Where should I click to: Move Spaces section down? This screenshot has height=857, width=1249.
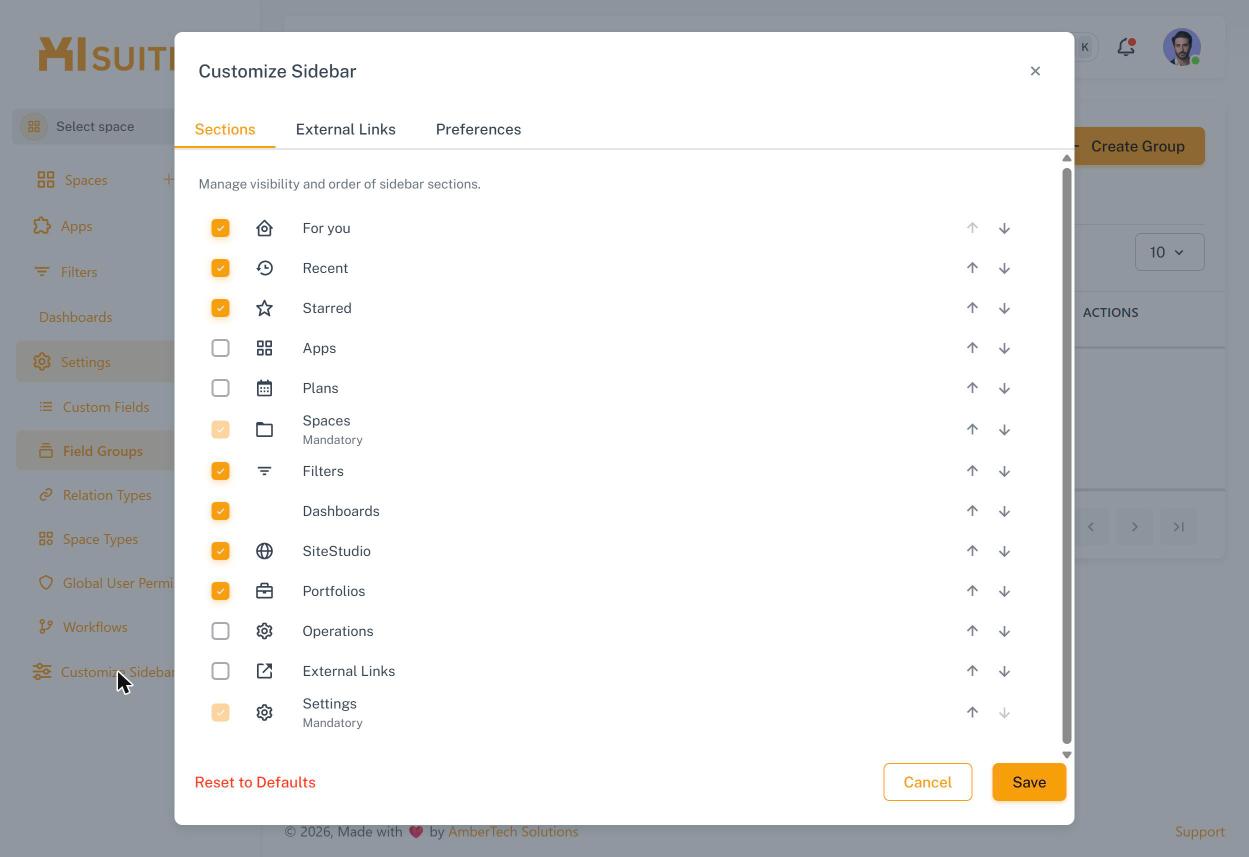[1004, 430]
